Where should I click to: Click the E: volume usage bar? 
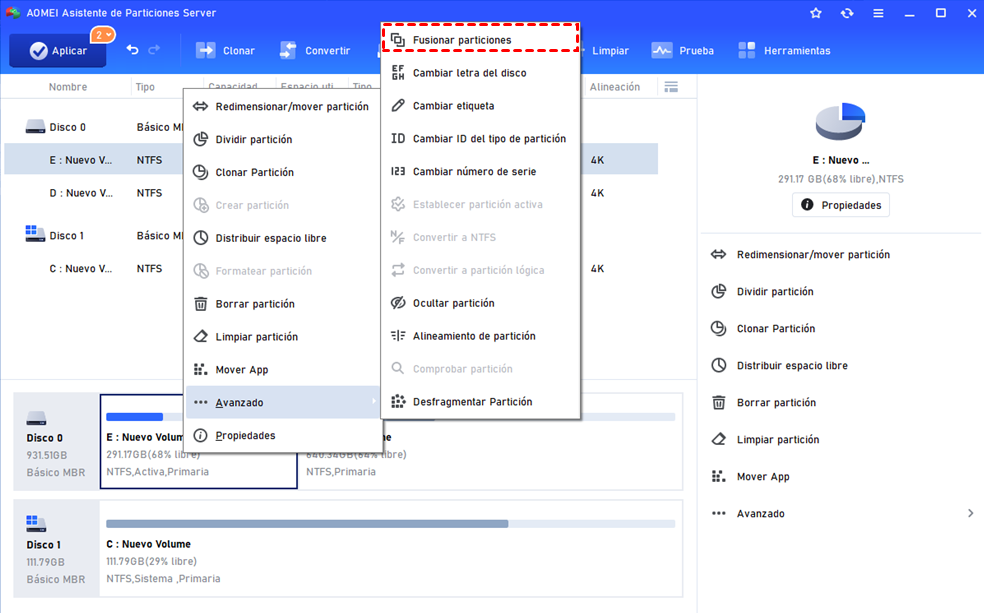point(145,417)
